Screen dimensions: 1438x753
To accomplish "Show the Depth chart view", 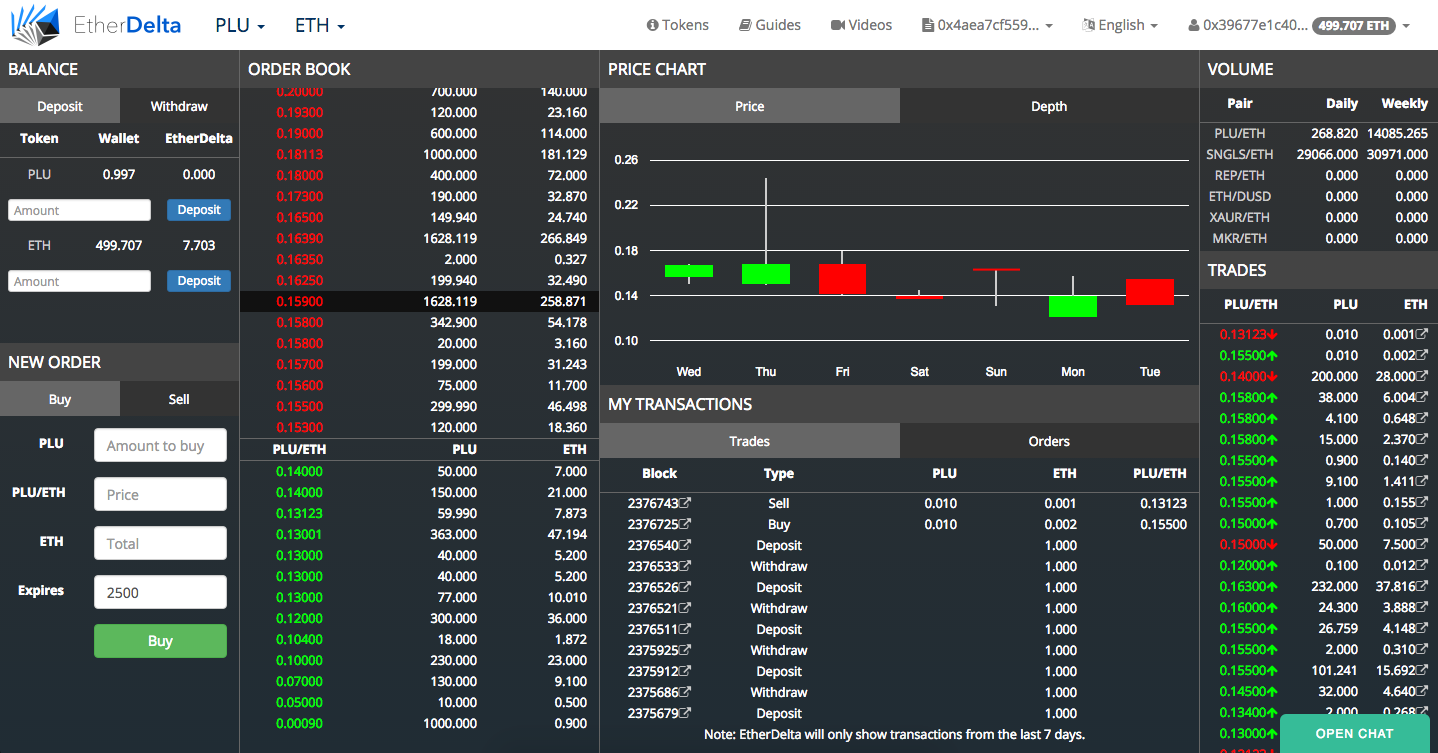I will (1048, 106).
